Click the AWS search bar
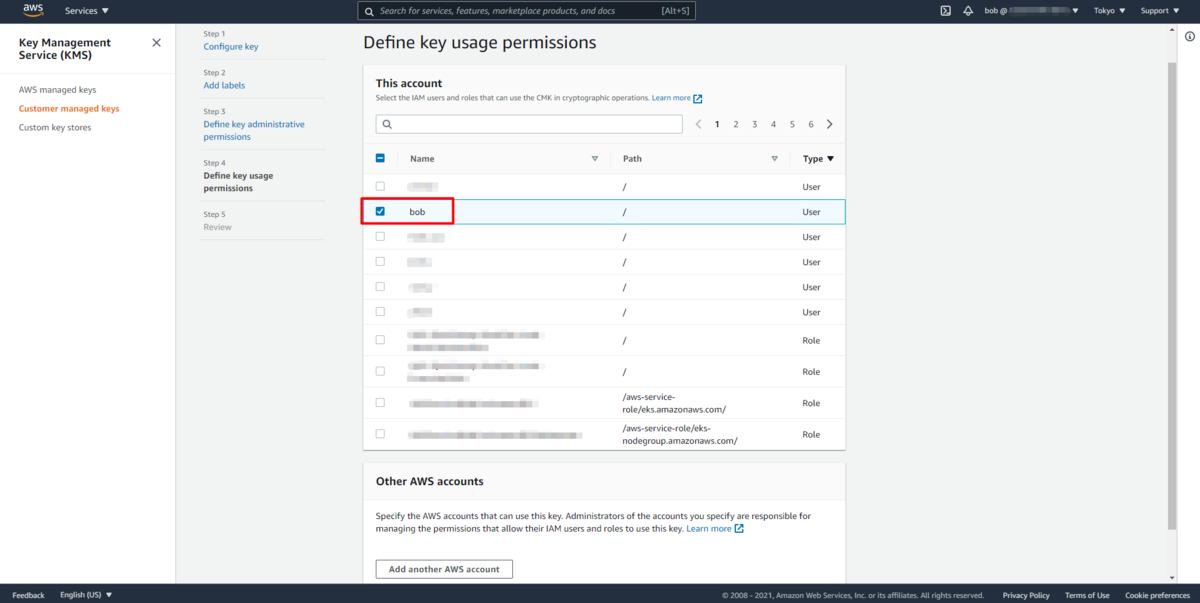 point(526,11)
